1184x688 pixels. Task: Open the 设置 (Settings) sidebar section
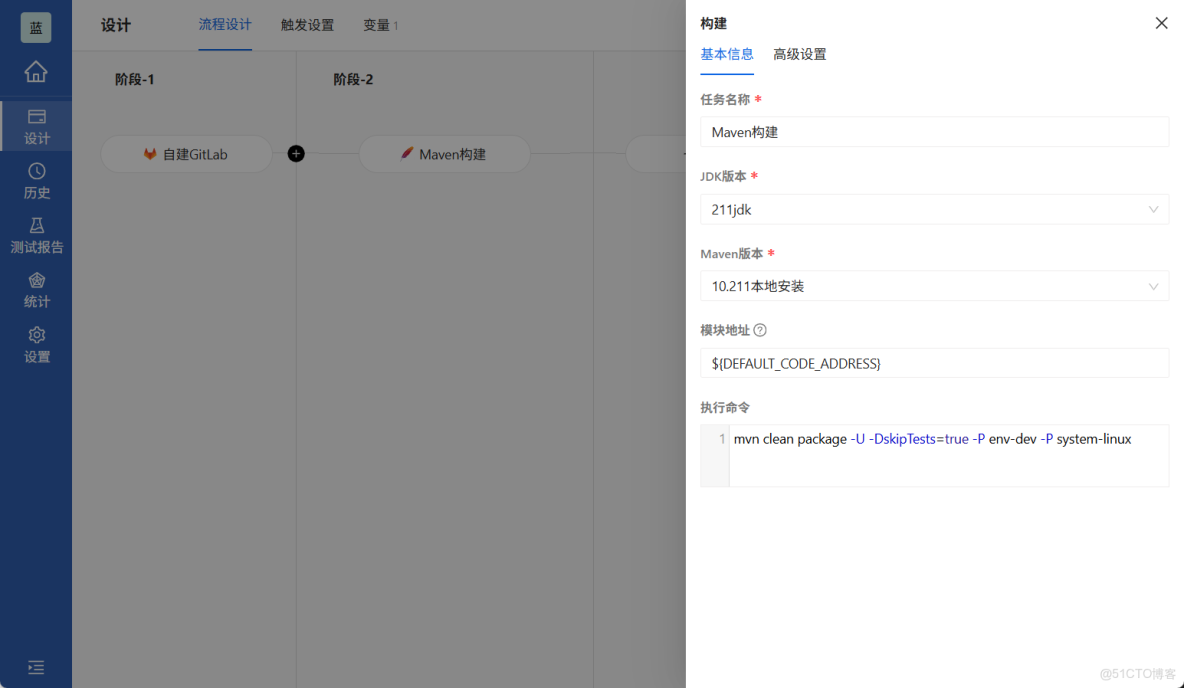click(x=36, y=345)
